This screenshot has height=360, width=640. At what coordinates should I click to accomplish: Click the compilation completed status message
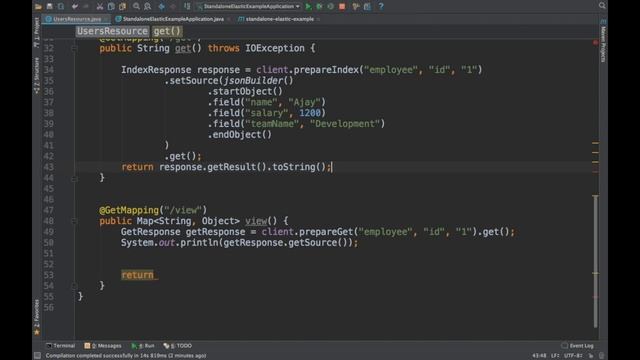click(x=126, y=356)
